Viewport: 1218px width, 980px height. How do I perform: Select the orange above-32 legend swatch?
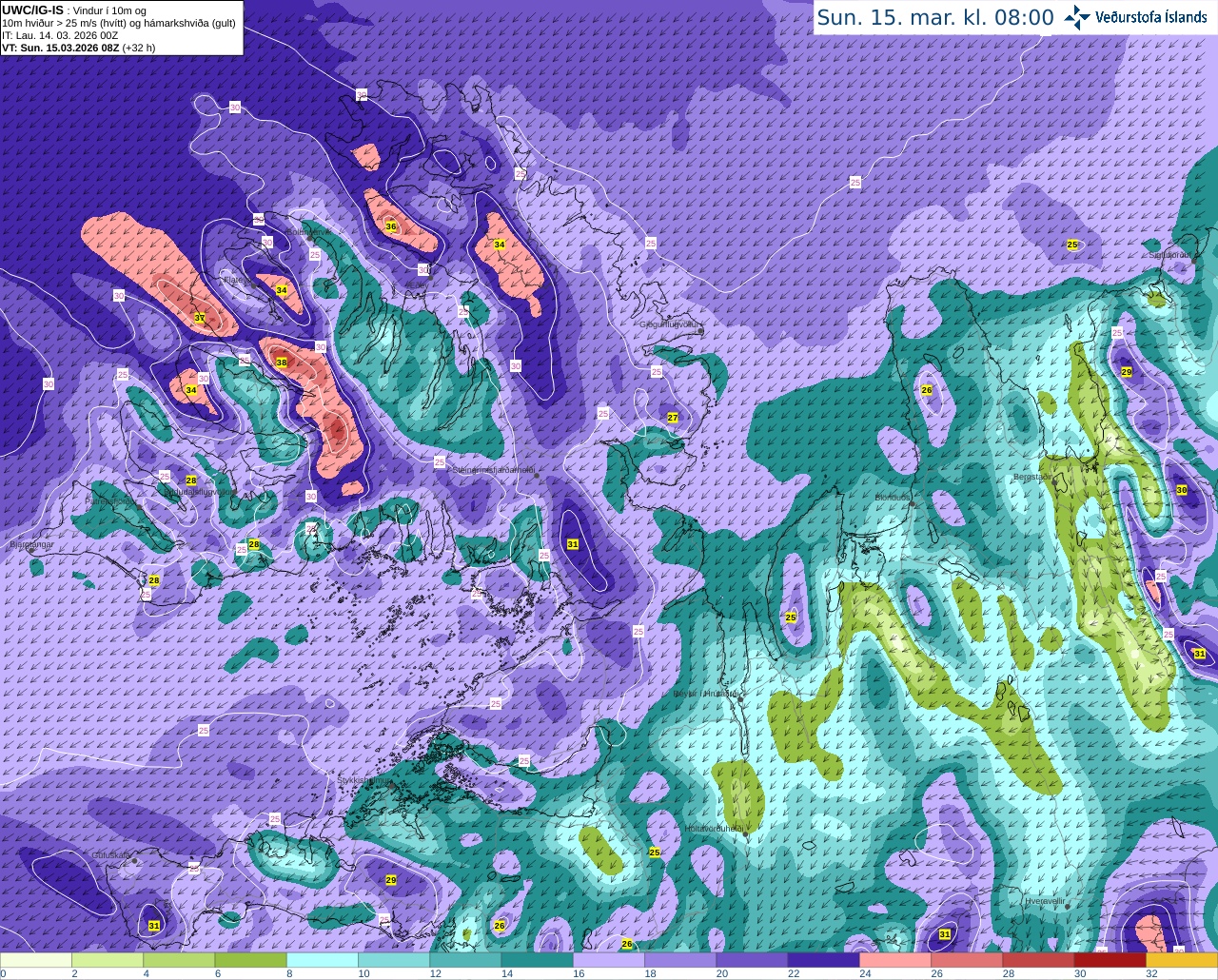click(1182, 960)
